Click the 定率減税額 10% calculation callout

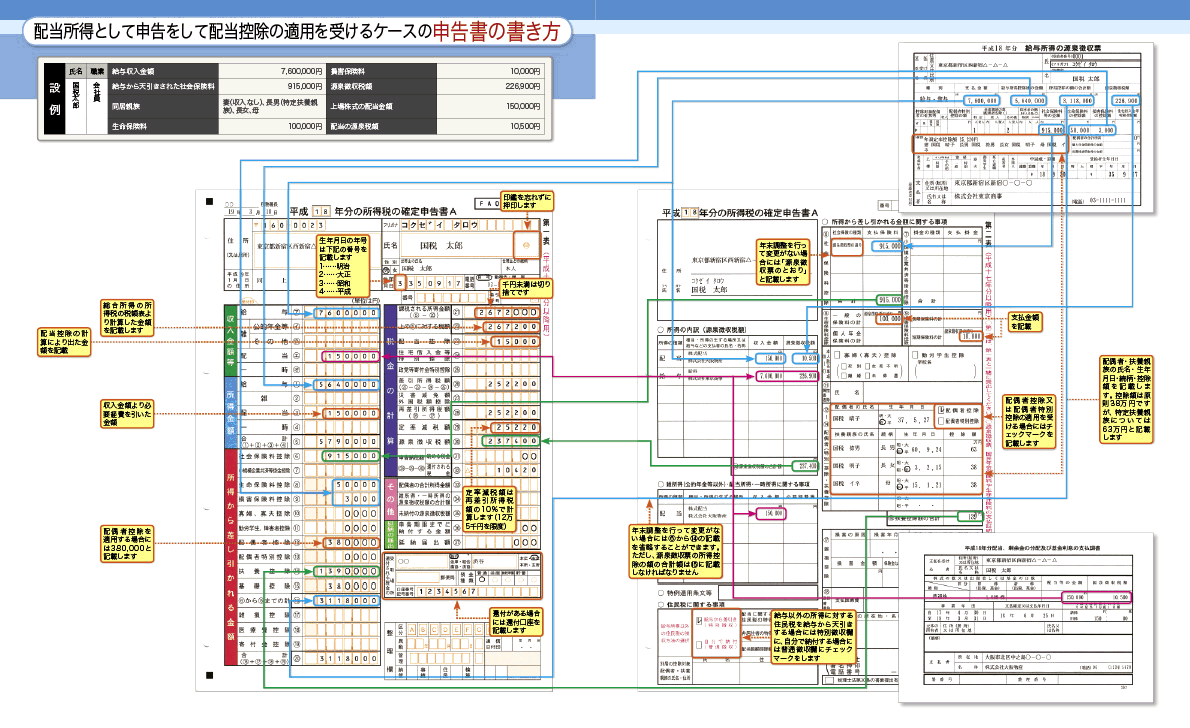tap(490, 510)
